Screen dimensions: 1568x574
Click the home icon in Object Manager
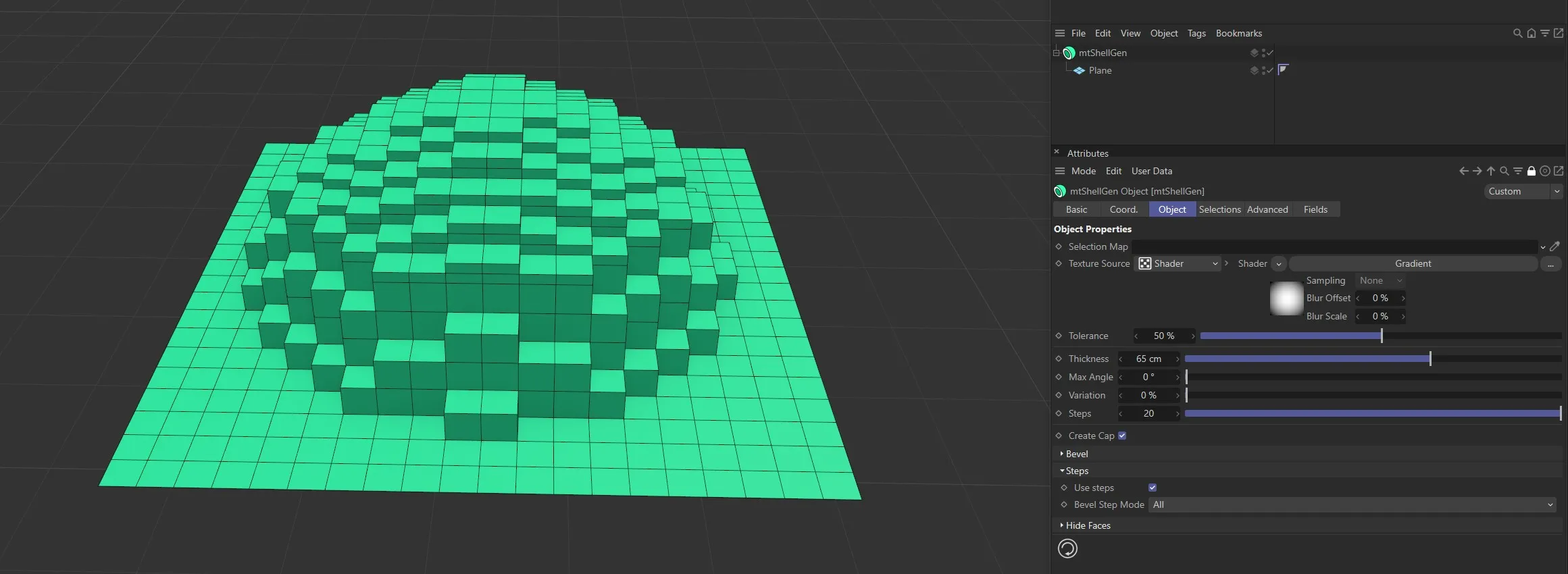coord(1531,33)
